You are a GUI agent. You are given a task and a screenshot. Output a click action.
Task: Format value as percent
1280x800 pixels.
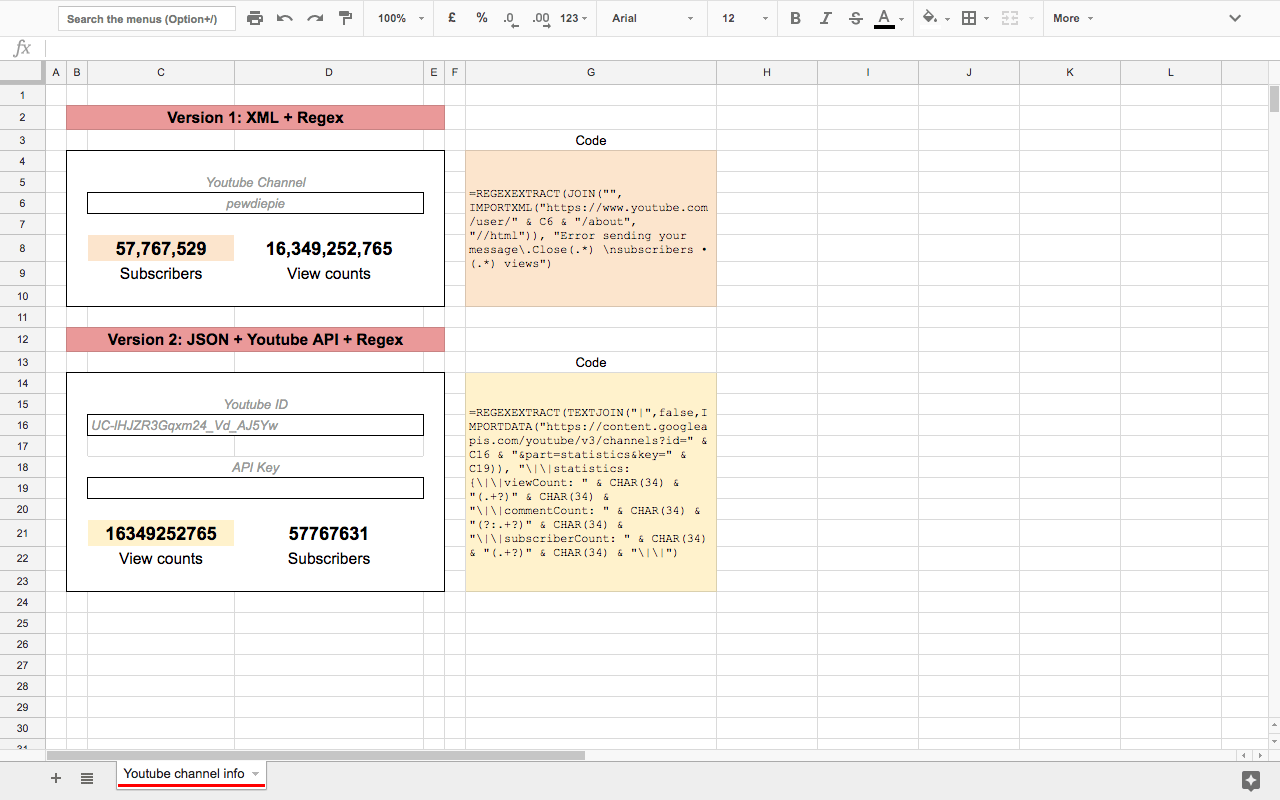[x=481, y=18]
